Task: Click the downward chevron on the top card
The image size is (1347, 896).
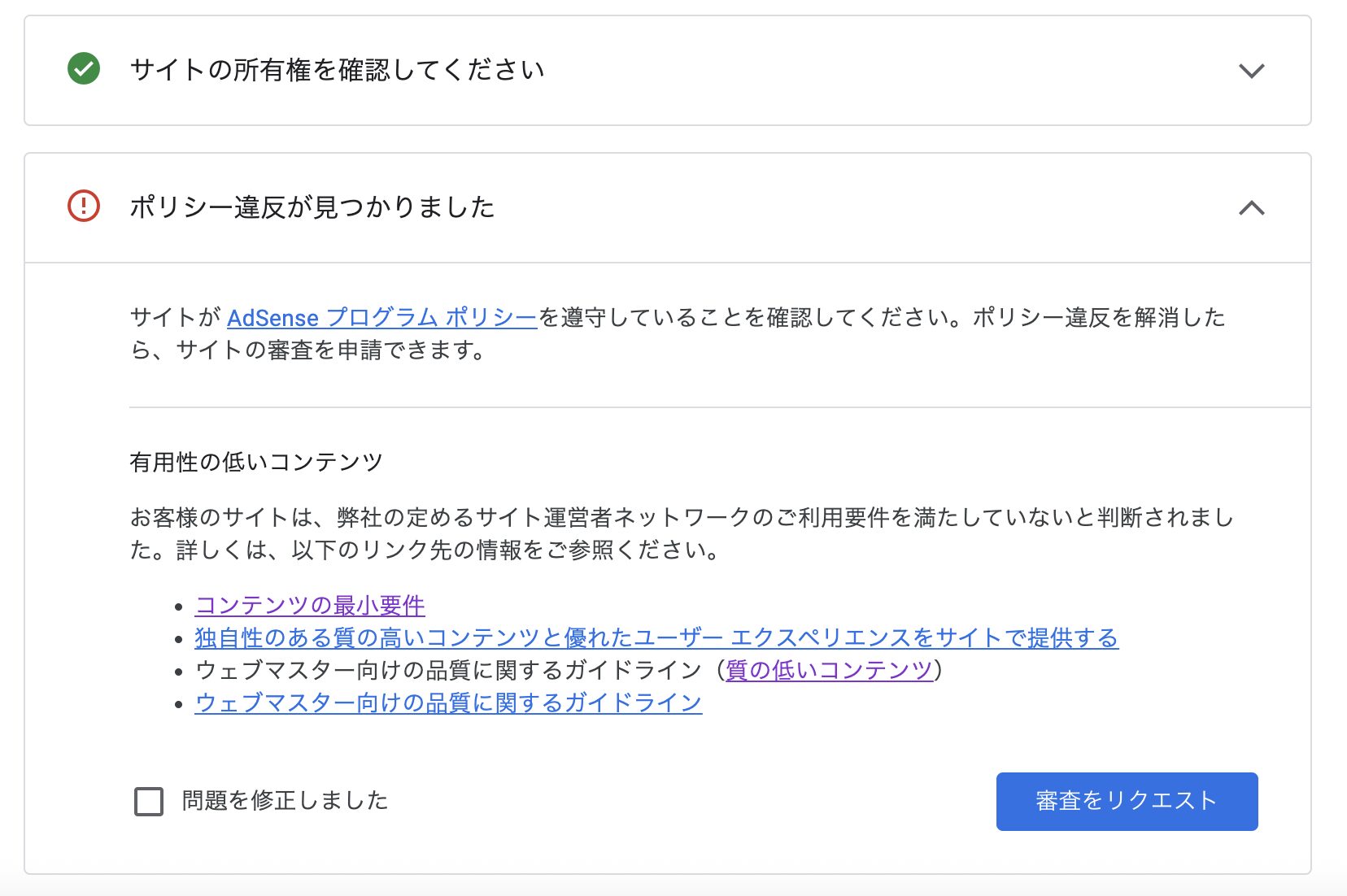Action: pos(1253,70)
